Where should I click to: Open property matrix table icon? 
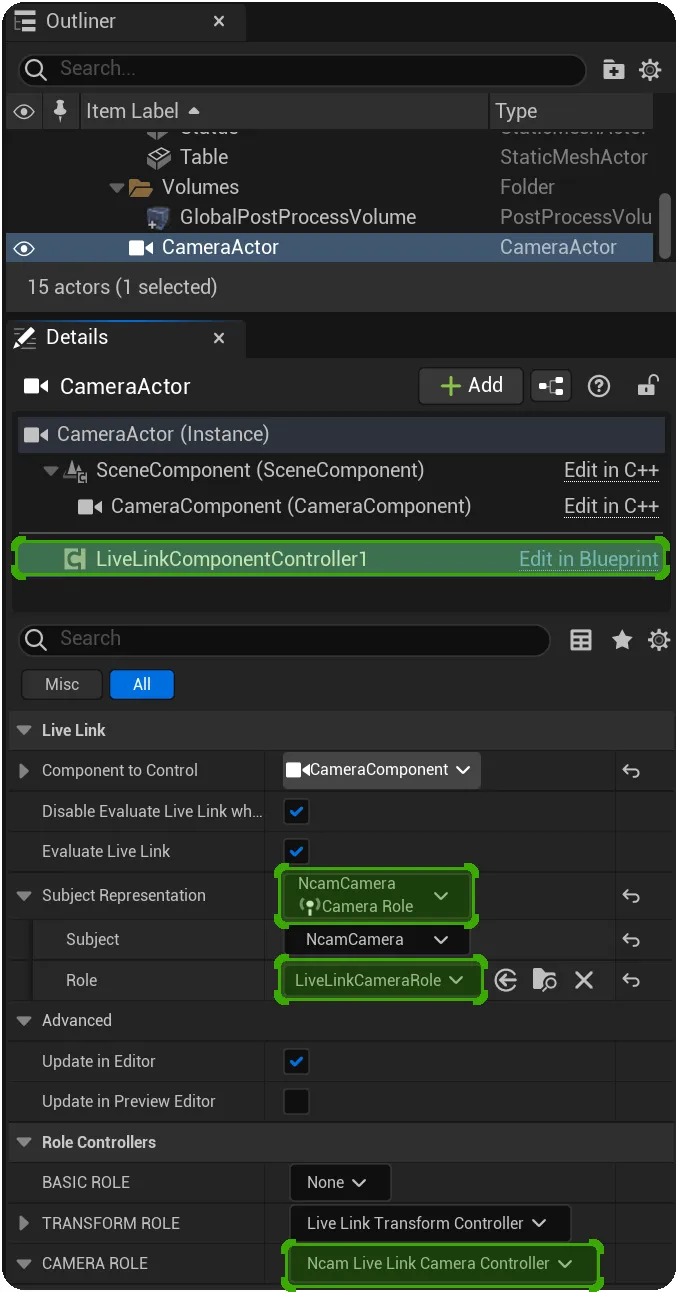(x=581, y=640)
